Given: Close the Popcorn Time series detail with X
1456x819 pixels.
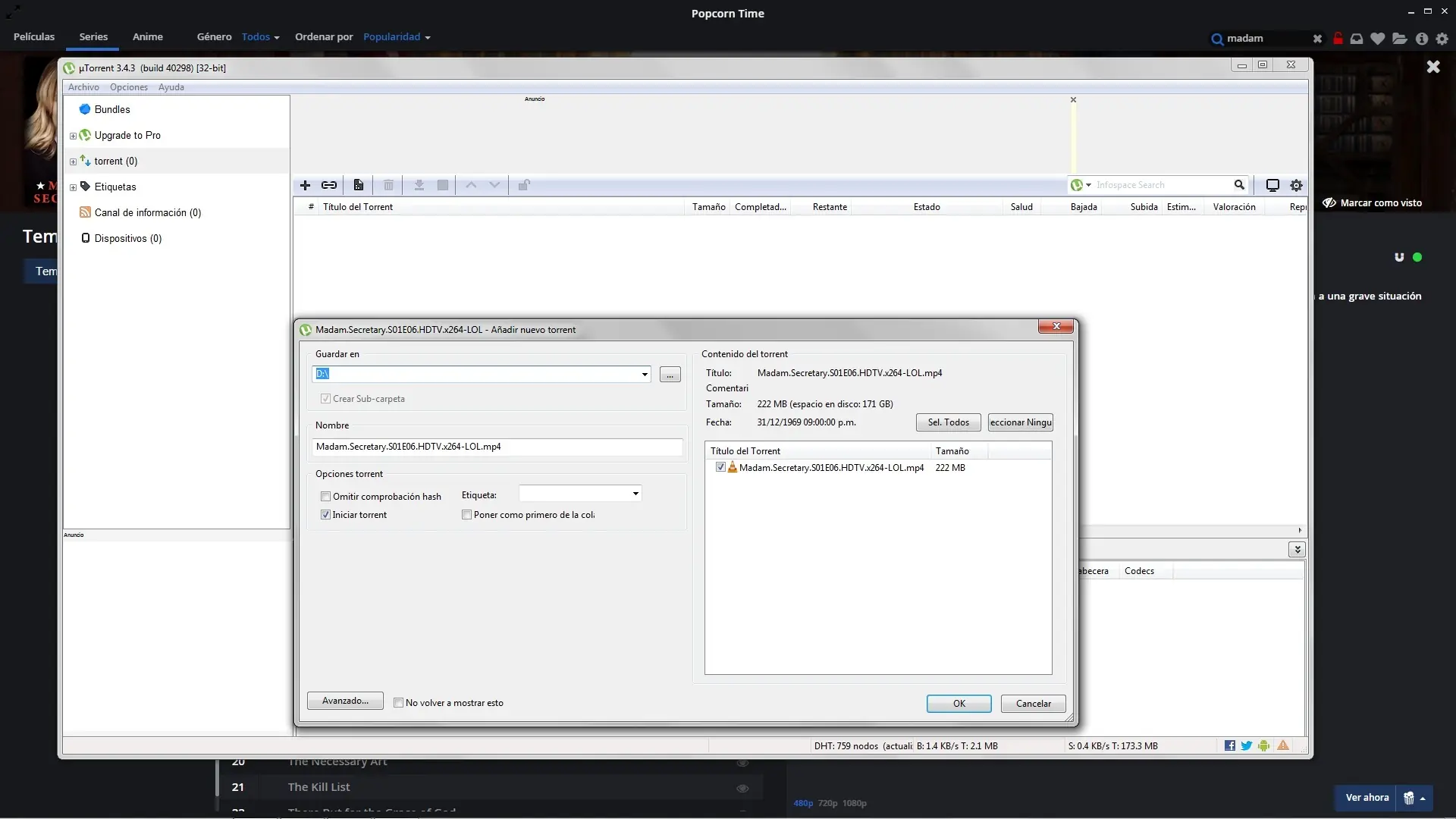Looking at the screenshot, I should (x=1433, y=67).
